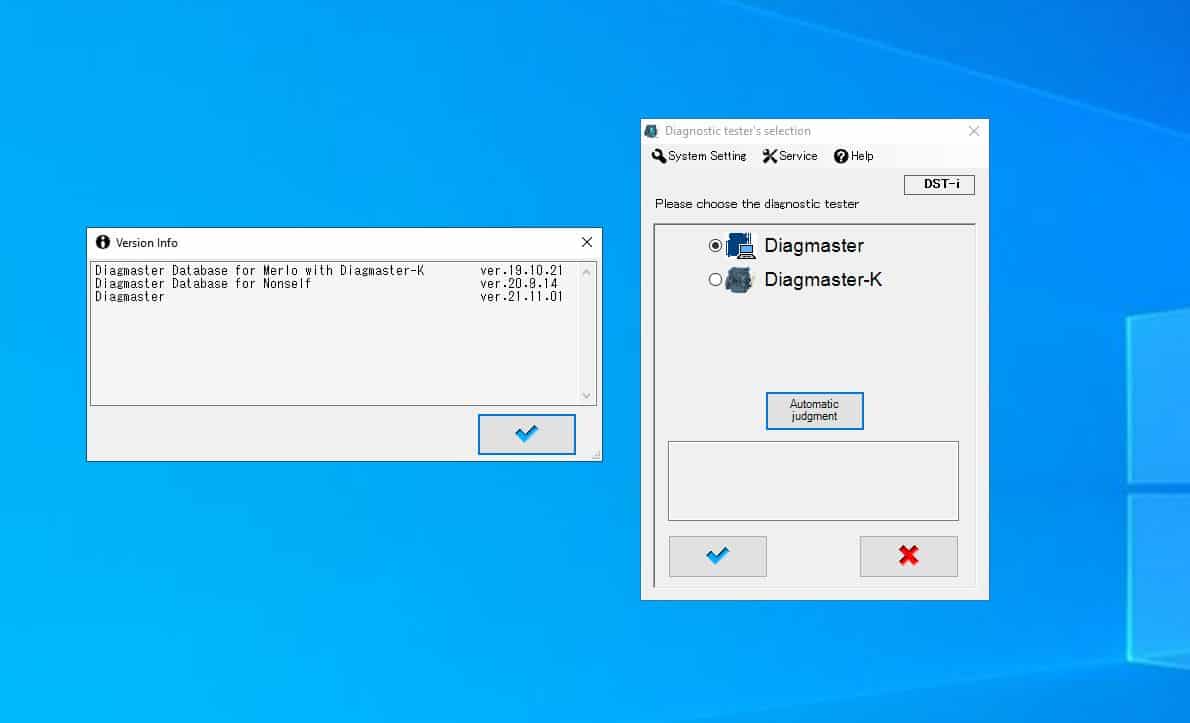The height and width of the screenshot is (723, 1190).
Task: Click the Diagmaster computer icon
Action: [741, 246]
